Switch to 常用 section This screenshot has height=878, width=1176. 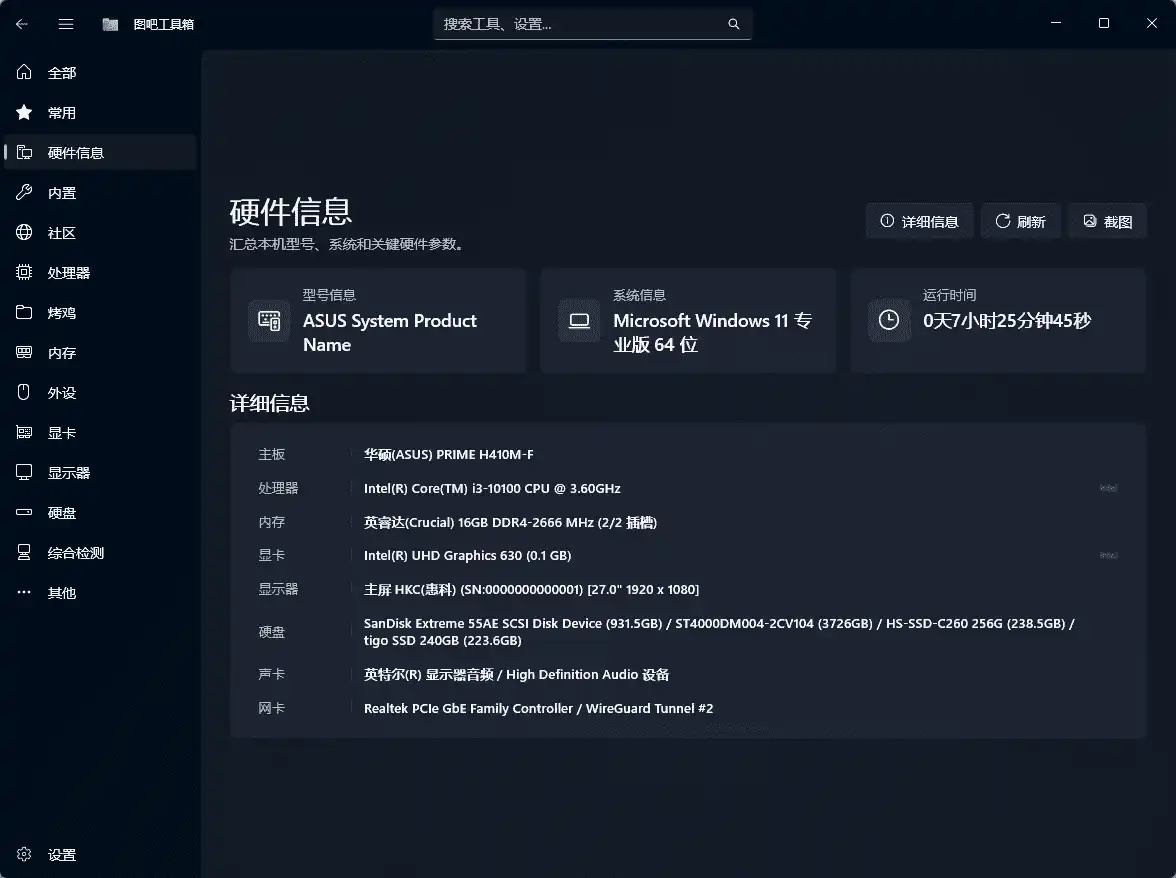pyautogui.click(x=100, y=112)
